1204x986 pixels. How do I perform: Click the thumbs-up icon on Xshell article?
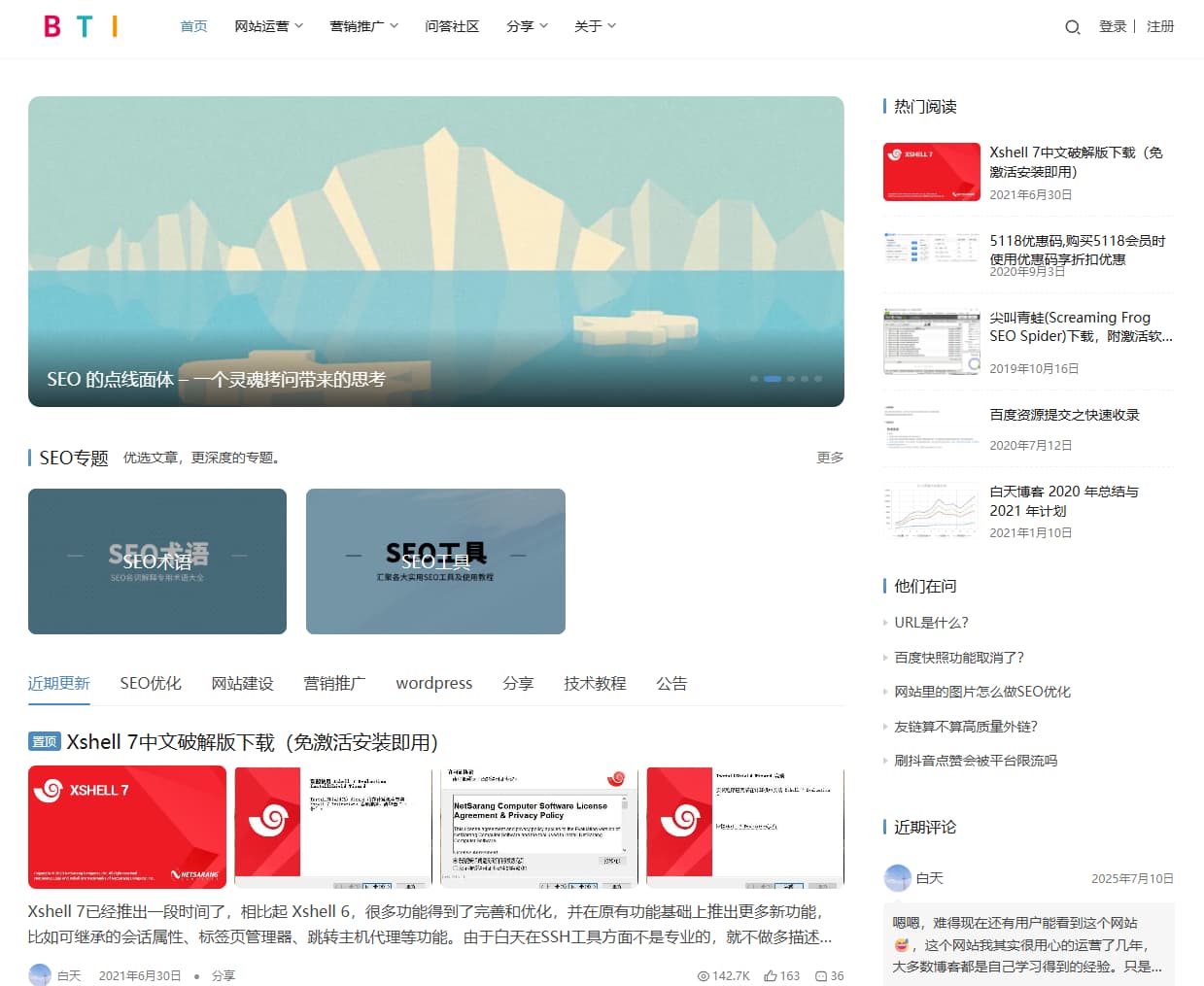click(x=773, y=975)
